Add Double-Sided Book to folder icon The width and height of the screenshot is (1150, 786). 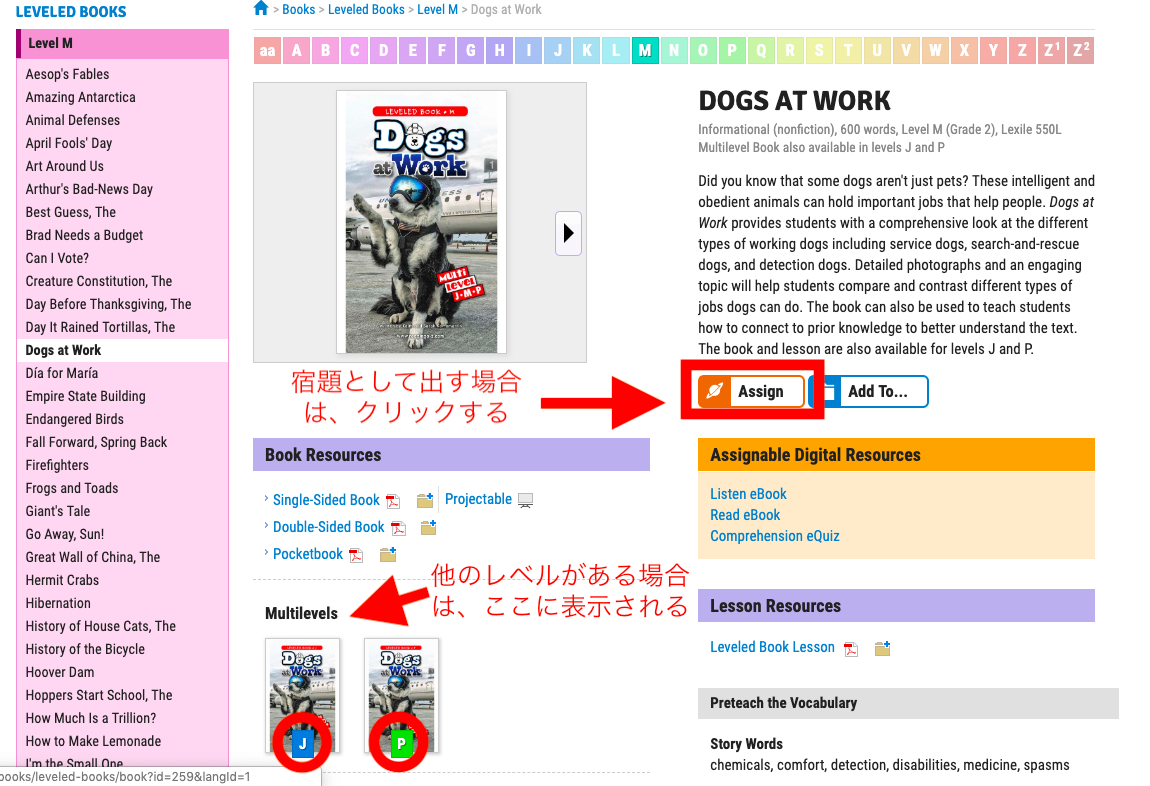pos(428,528)
